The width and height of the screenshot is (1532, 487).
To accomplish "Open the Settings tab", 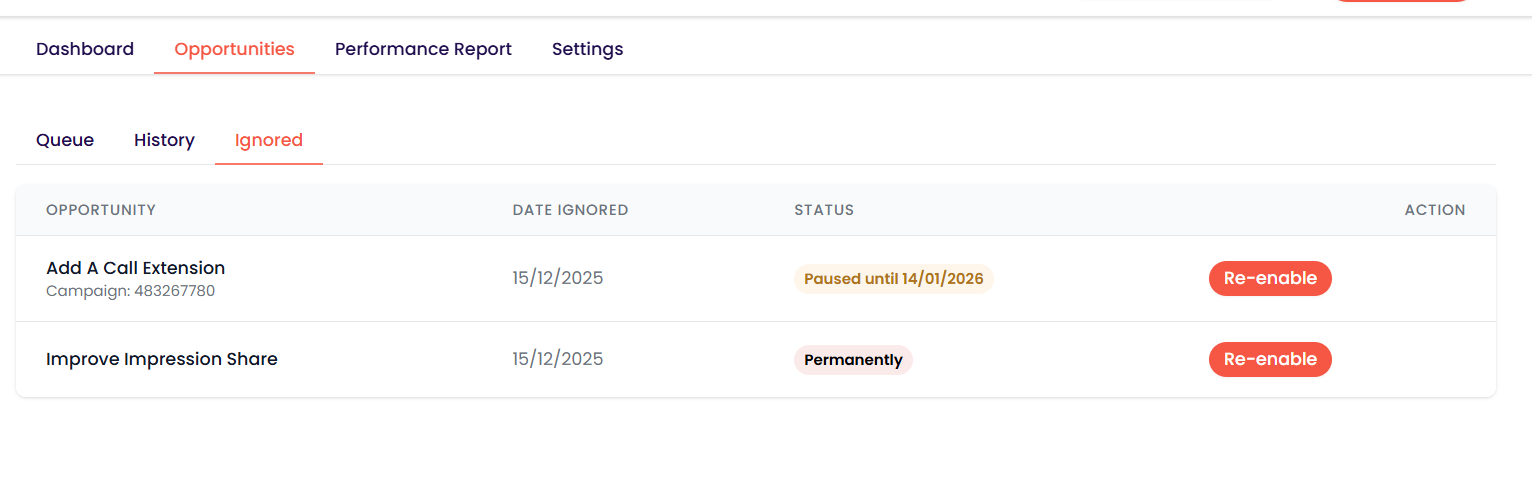I will coord(587,49).
